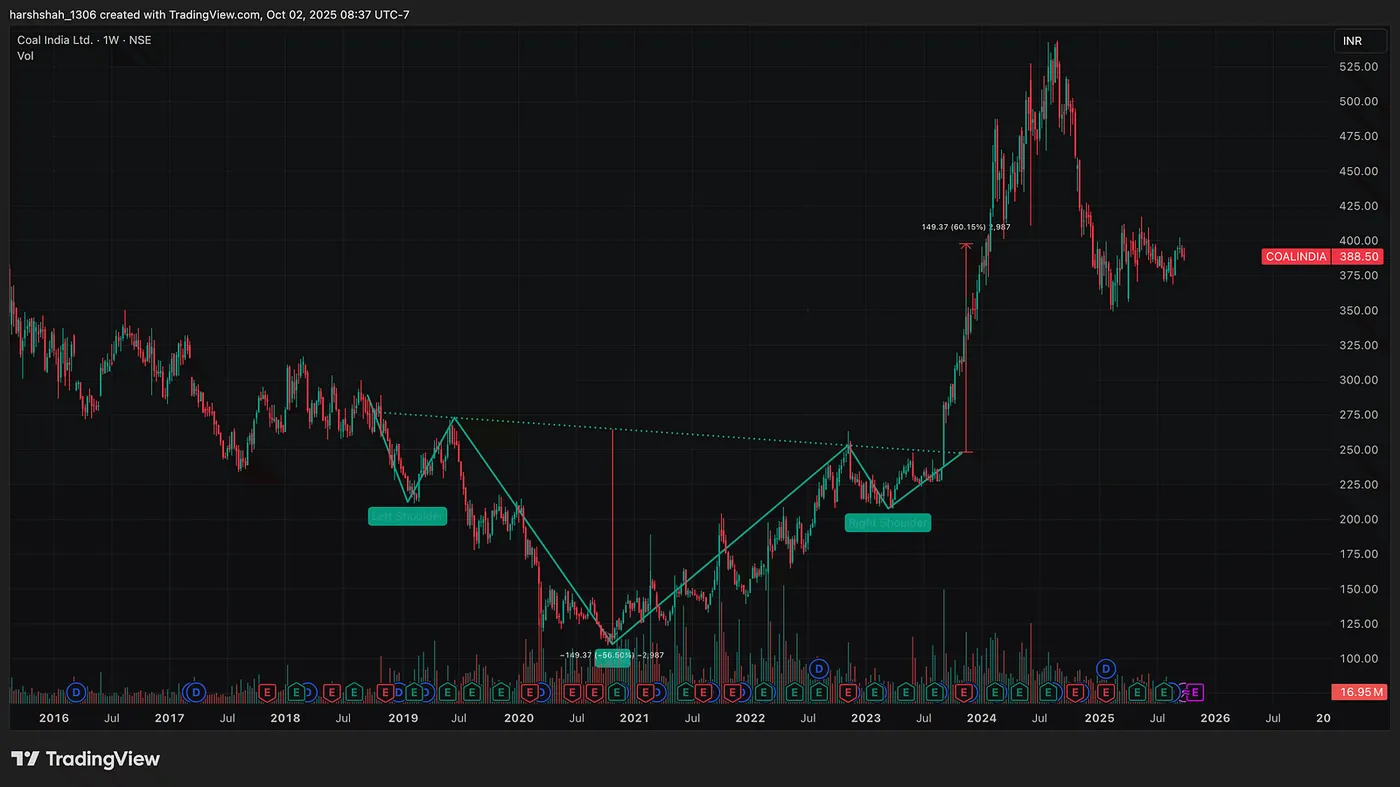Click the 2025 time axis label
Image resolution: width=1400 pixels, height=787 pixels.
point(1099,718)
